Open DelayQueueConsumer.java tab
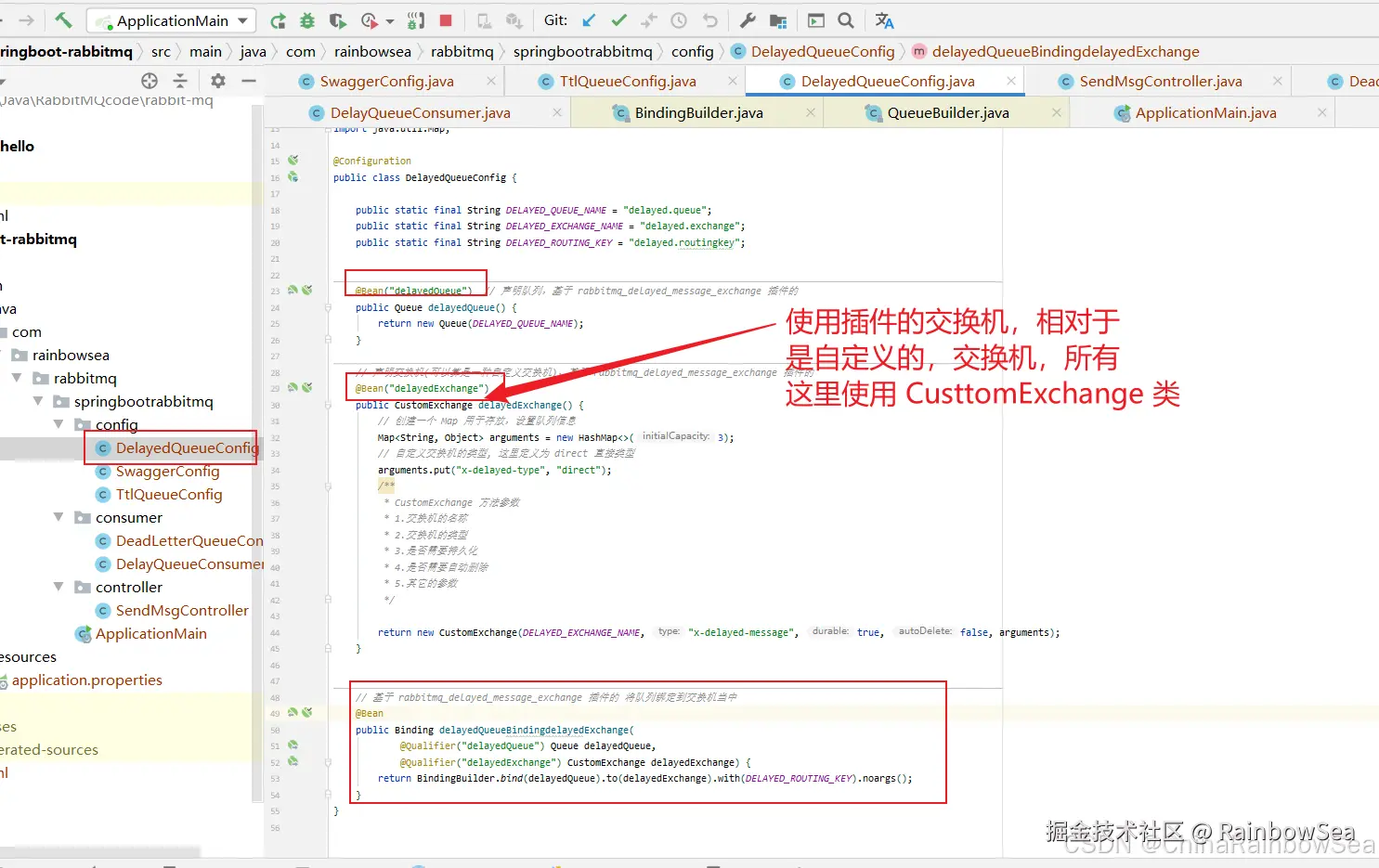 [x=420, y=113]
